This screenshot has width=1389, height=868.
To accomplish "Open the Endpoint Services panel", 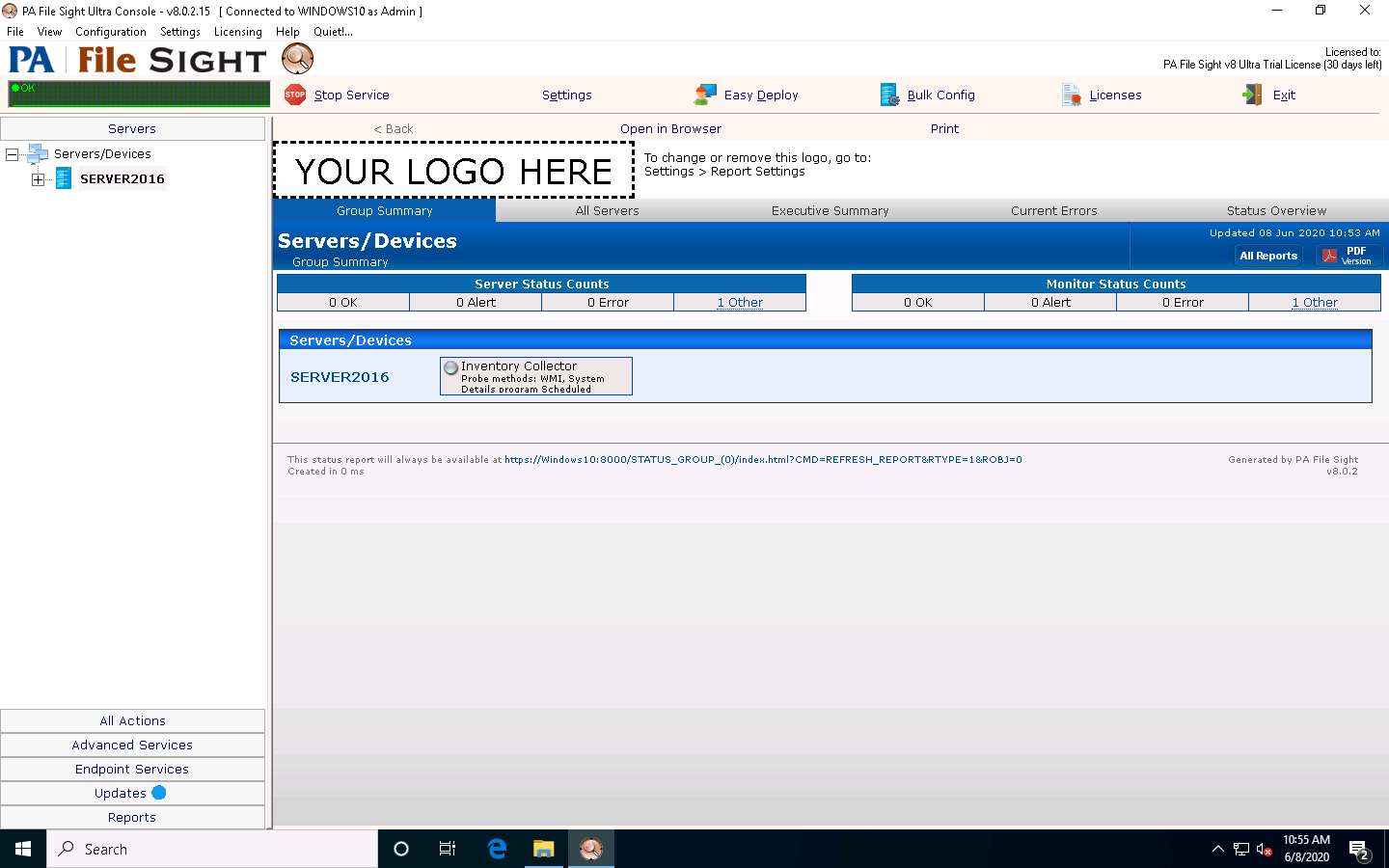I will point(132,769).
